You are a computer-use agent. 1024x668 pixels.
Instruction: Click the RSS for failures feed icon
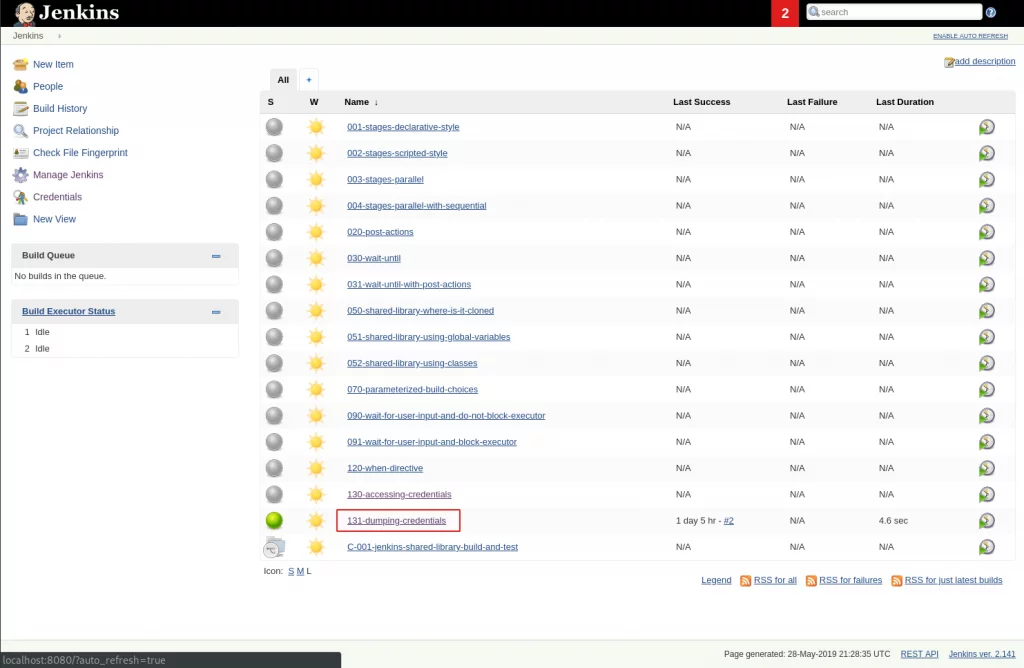click(x=811, y=581)
